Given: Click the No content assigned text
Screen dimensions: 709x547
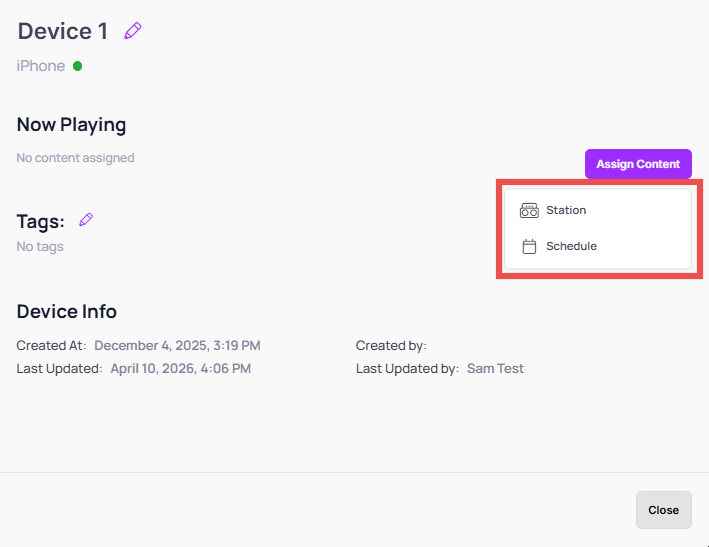Looking at the screenshot, I should [x=76, y=158].
